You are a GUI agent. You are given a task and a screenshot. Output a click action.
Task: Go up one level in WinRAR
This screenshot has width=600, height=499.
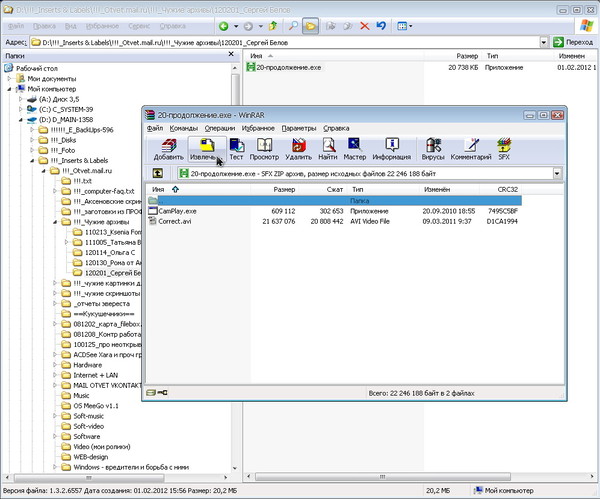tap(157, 173)
